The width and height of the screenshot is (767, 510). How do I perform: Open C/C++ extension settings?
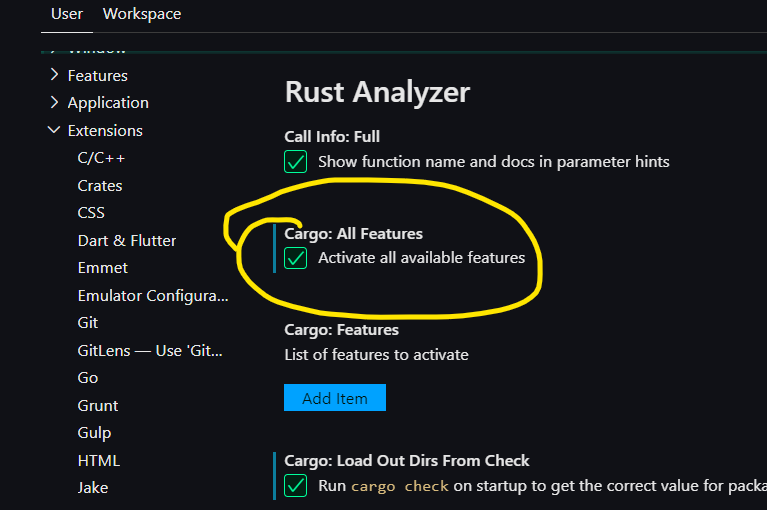101,158
